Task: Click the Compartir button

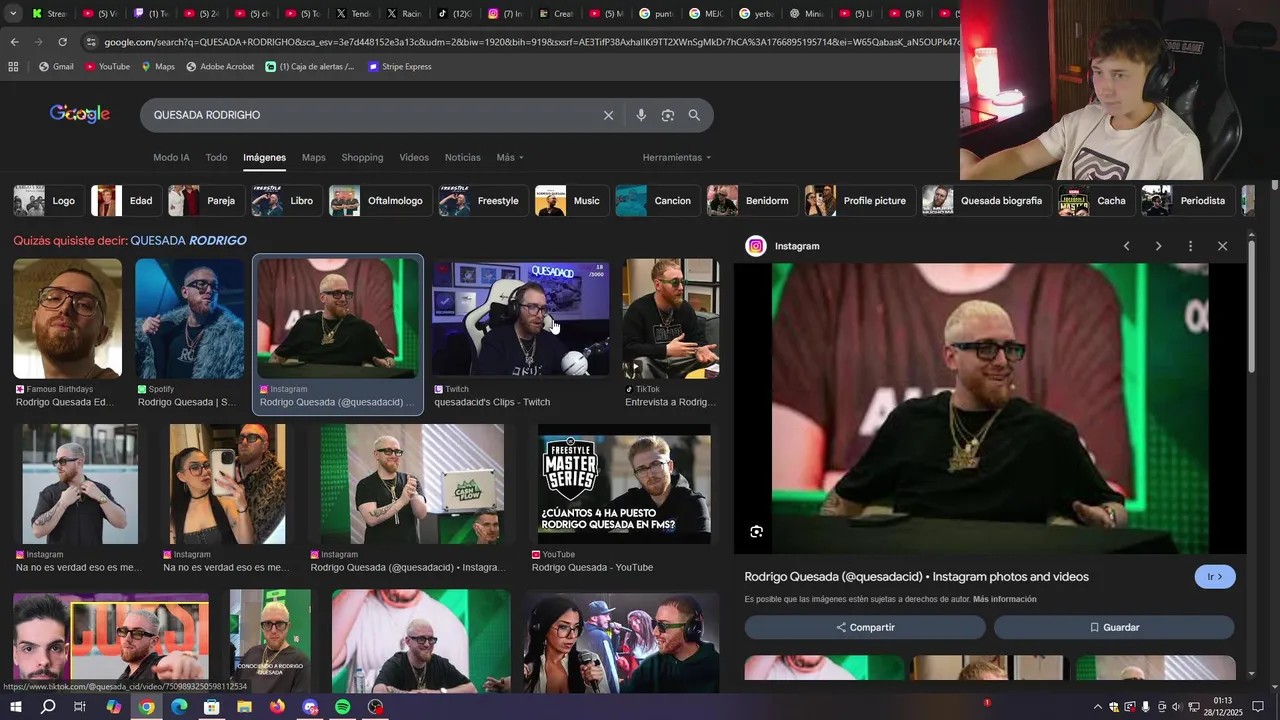Action: click(x=865, y=627)
